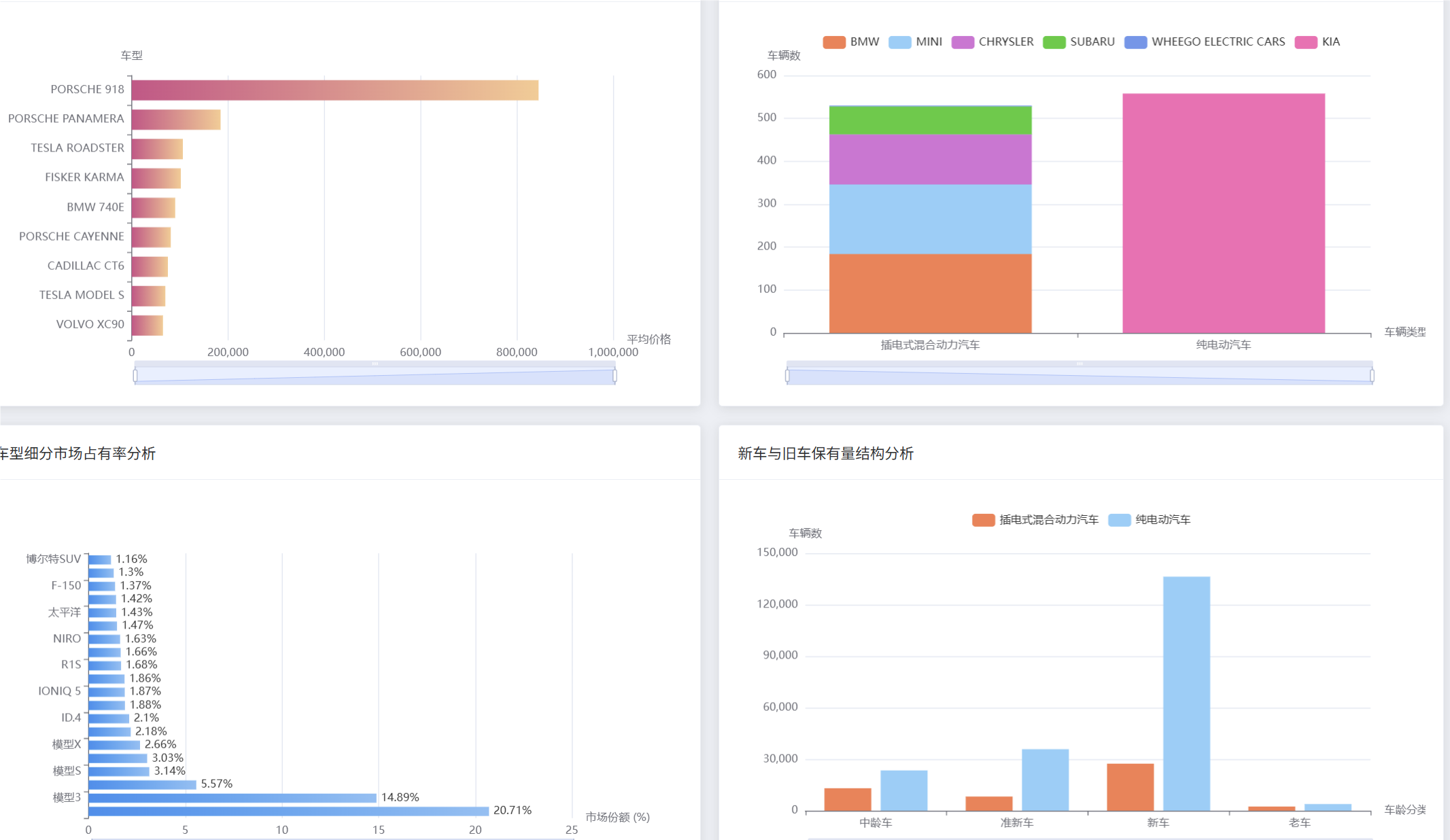
Task: Click the BMW 740E price bar
Action: pos(154,207)
